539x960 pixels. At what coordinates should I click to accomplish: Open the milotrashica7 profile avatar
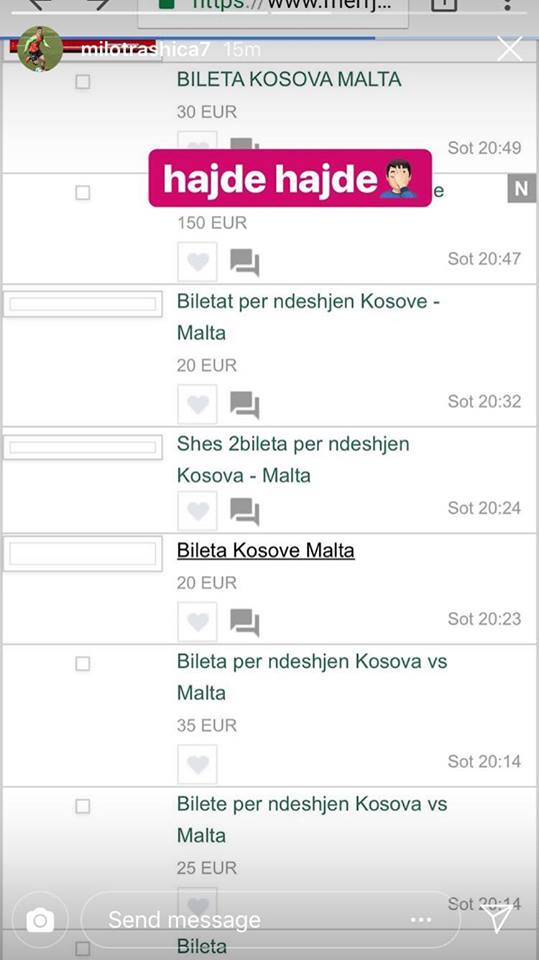(40, 48)
